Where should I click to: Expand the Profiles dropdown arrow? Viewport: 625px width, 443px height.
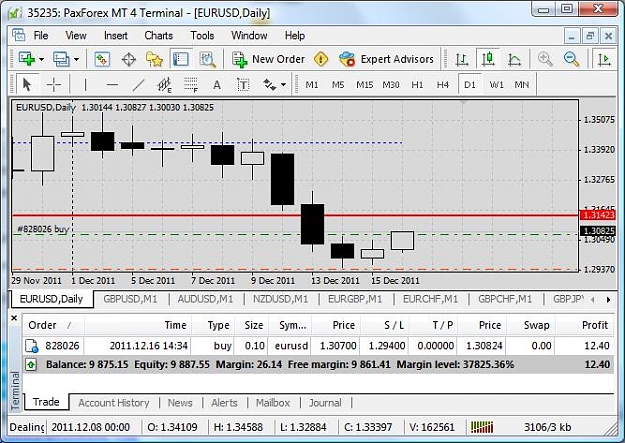[x=77, y=59]
